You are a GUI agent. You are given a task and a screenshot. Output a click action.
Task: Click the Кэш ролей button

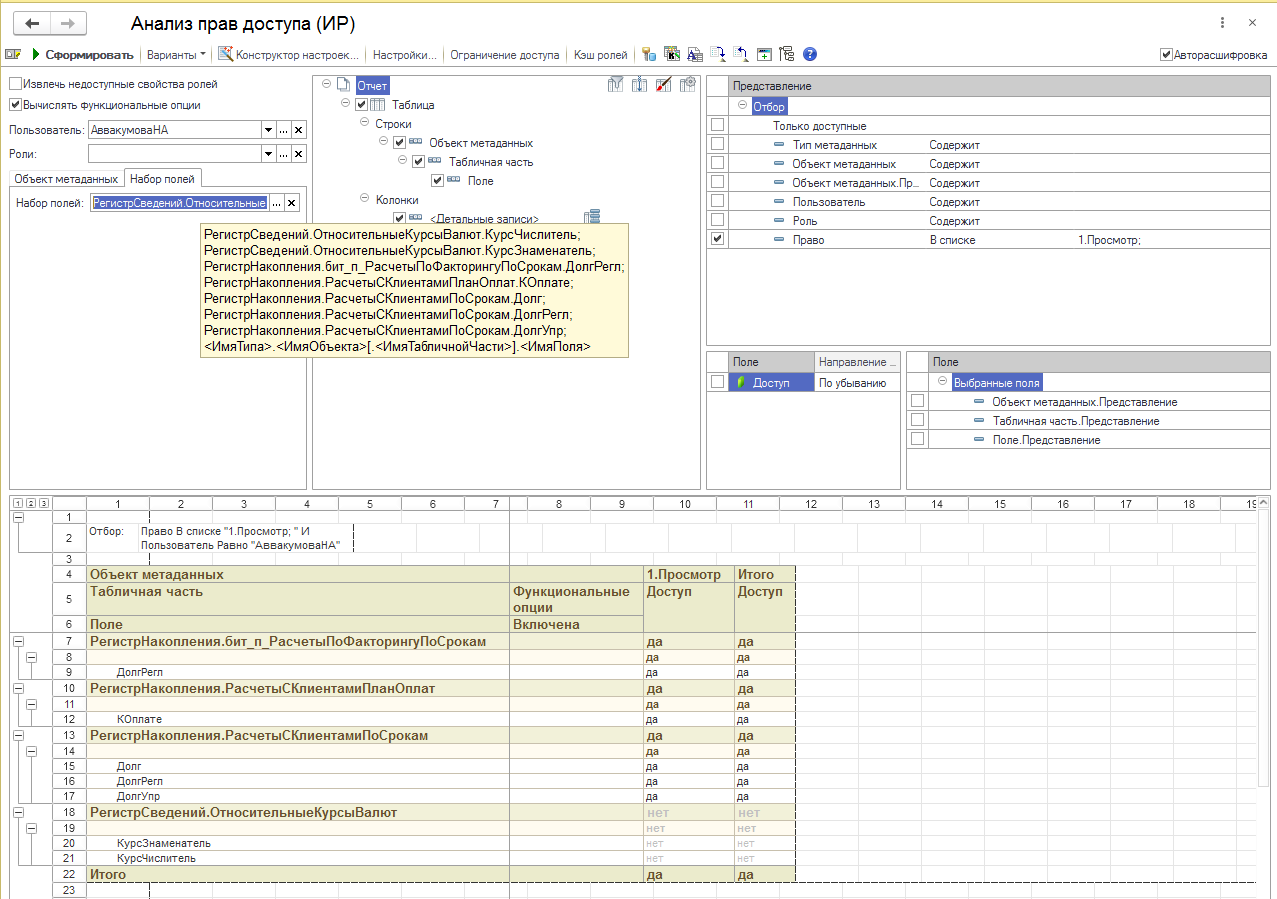click(x=600, y=55)
